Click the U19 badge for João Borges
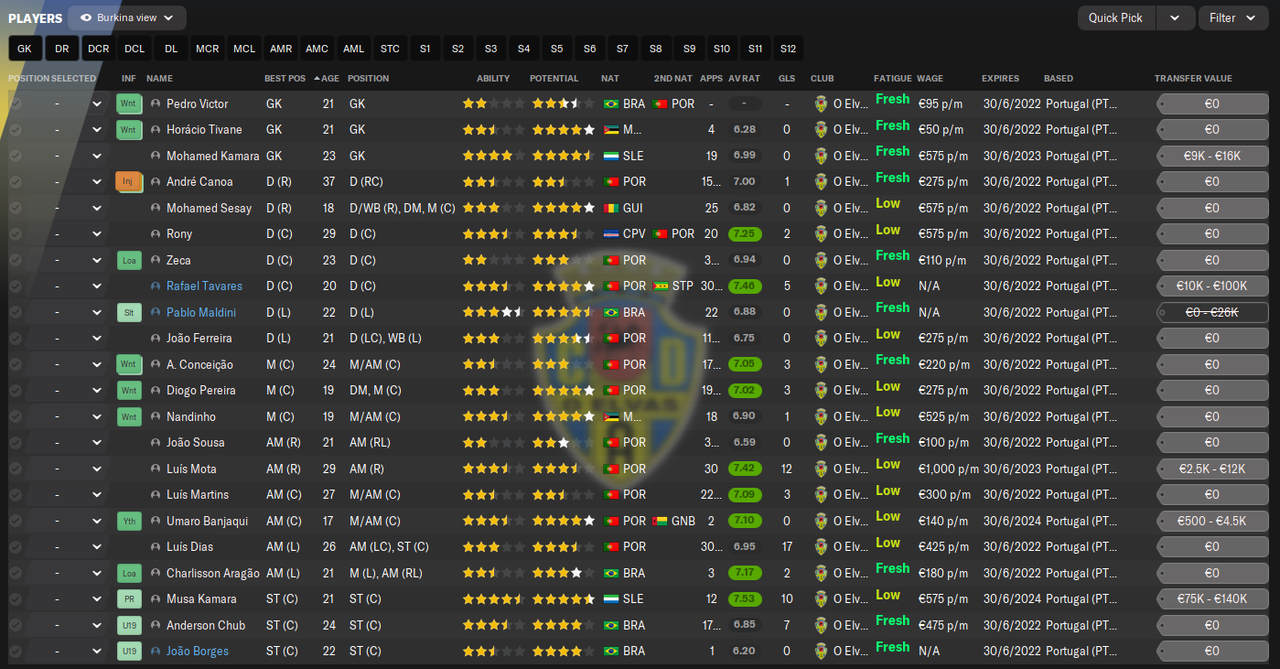 [x=130, y=651]
